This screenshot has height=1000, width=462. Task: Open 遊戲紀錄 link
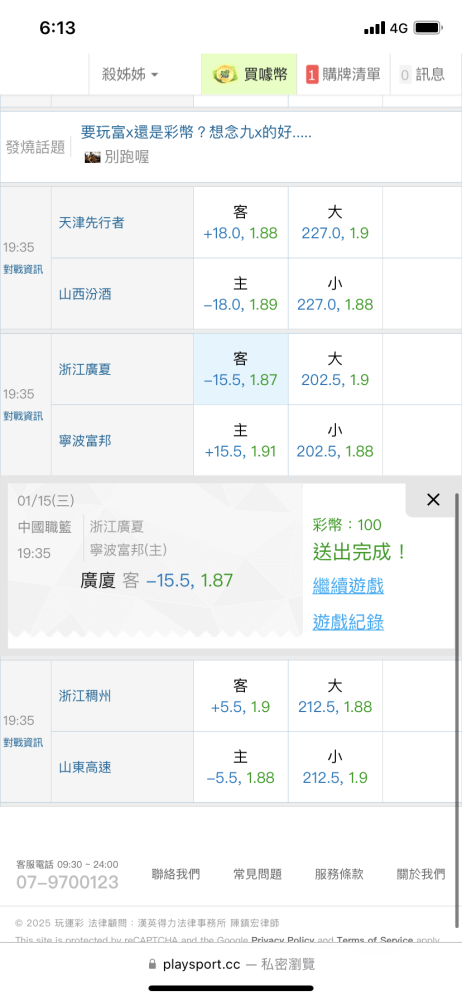pyautogui.click(x=348, y=622)
